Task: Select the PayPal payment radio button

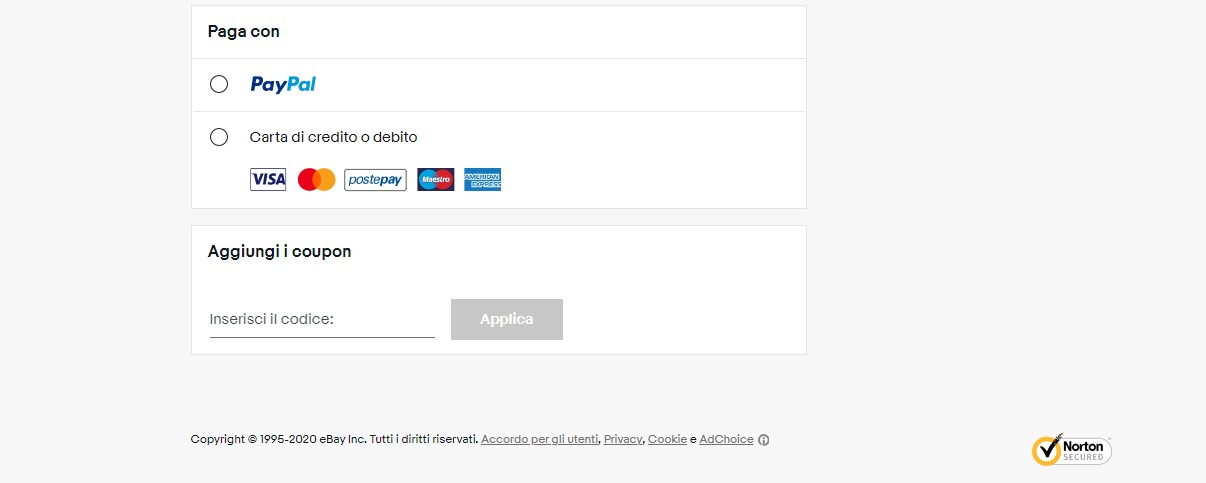Action: (219, 84)
